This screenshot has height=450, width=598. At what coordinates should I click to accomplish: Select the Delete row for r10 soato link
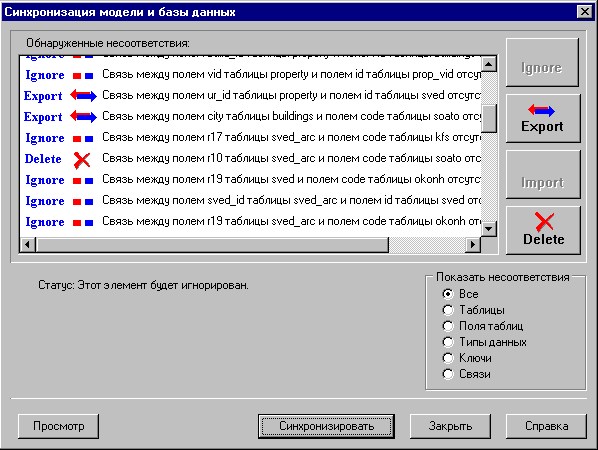tap(251, 158)
